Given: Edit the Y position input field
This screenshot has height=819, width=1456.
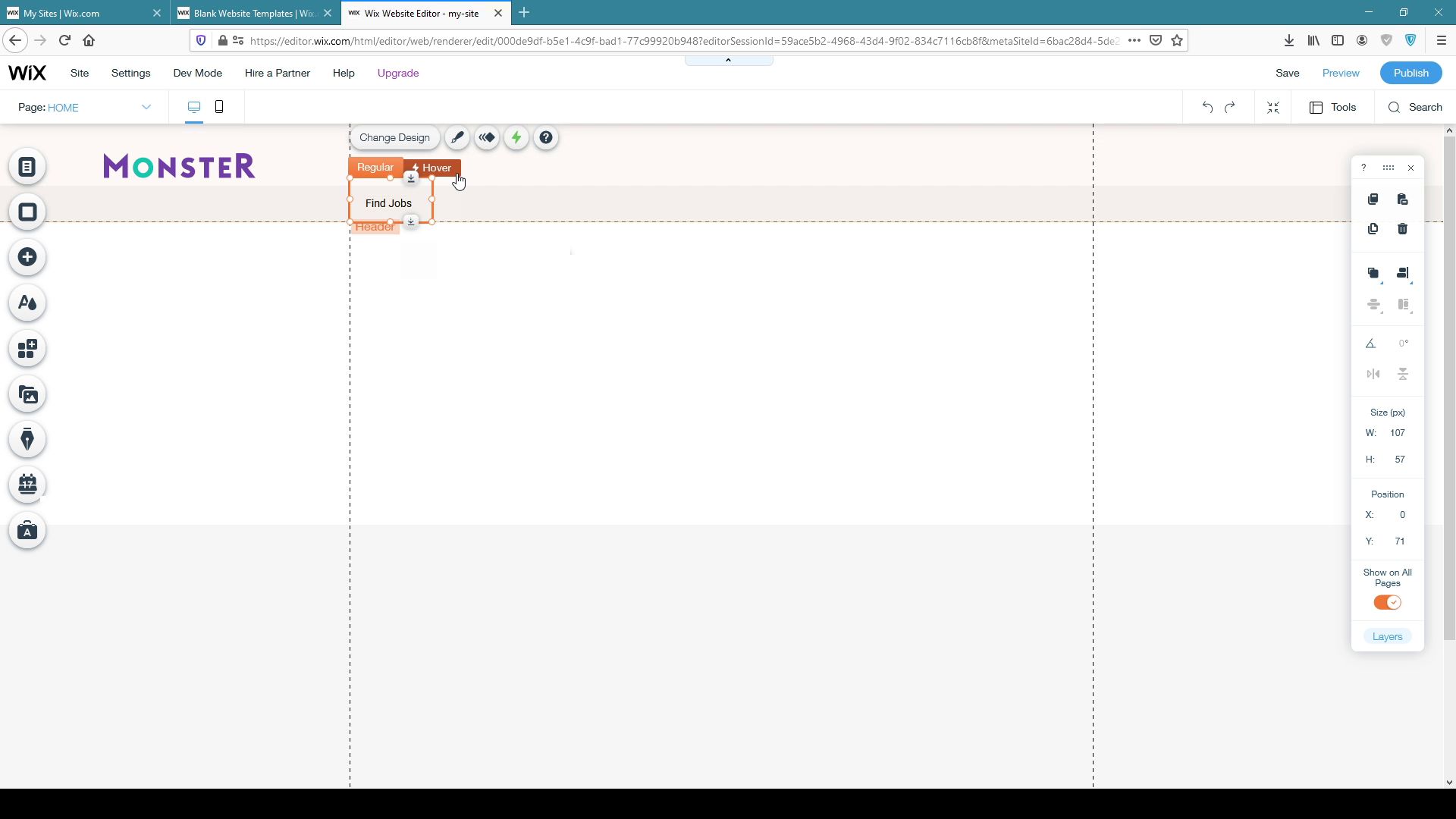Looking at the screenshot, I should [1400, 541].
